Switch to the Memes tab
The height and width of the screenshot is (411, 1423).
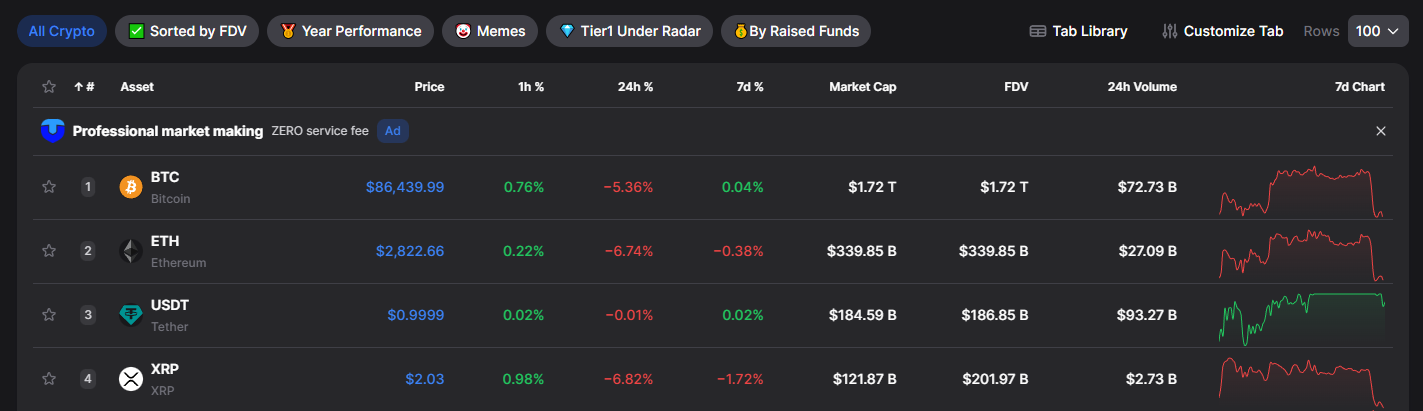[490, 31]
